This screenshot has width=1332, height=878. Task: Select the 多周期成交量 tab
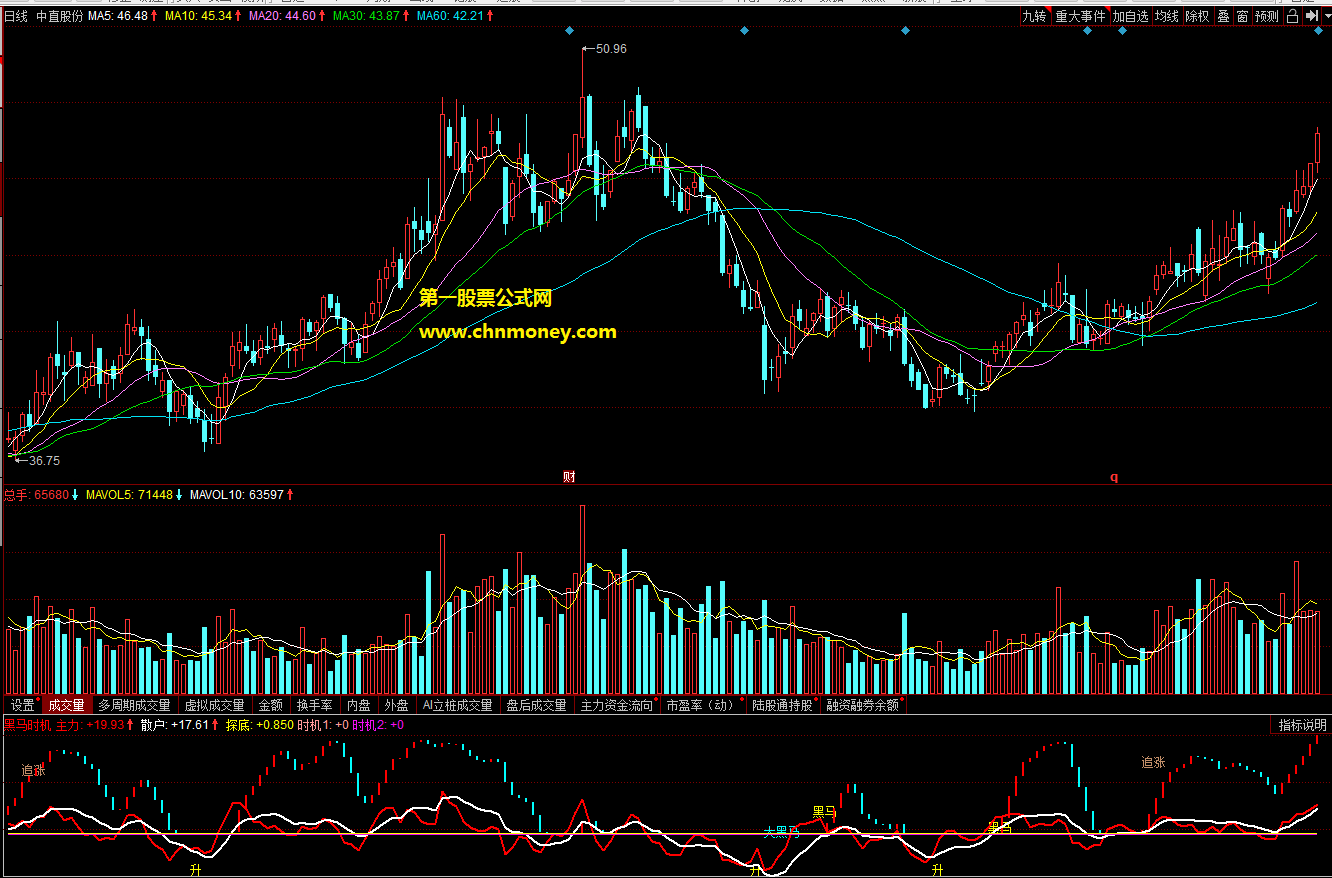click(134, 705)
